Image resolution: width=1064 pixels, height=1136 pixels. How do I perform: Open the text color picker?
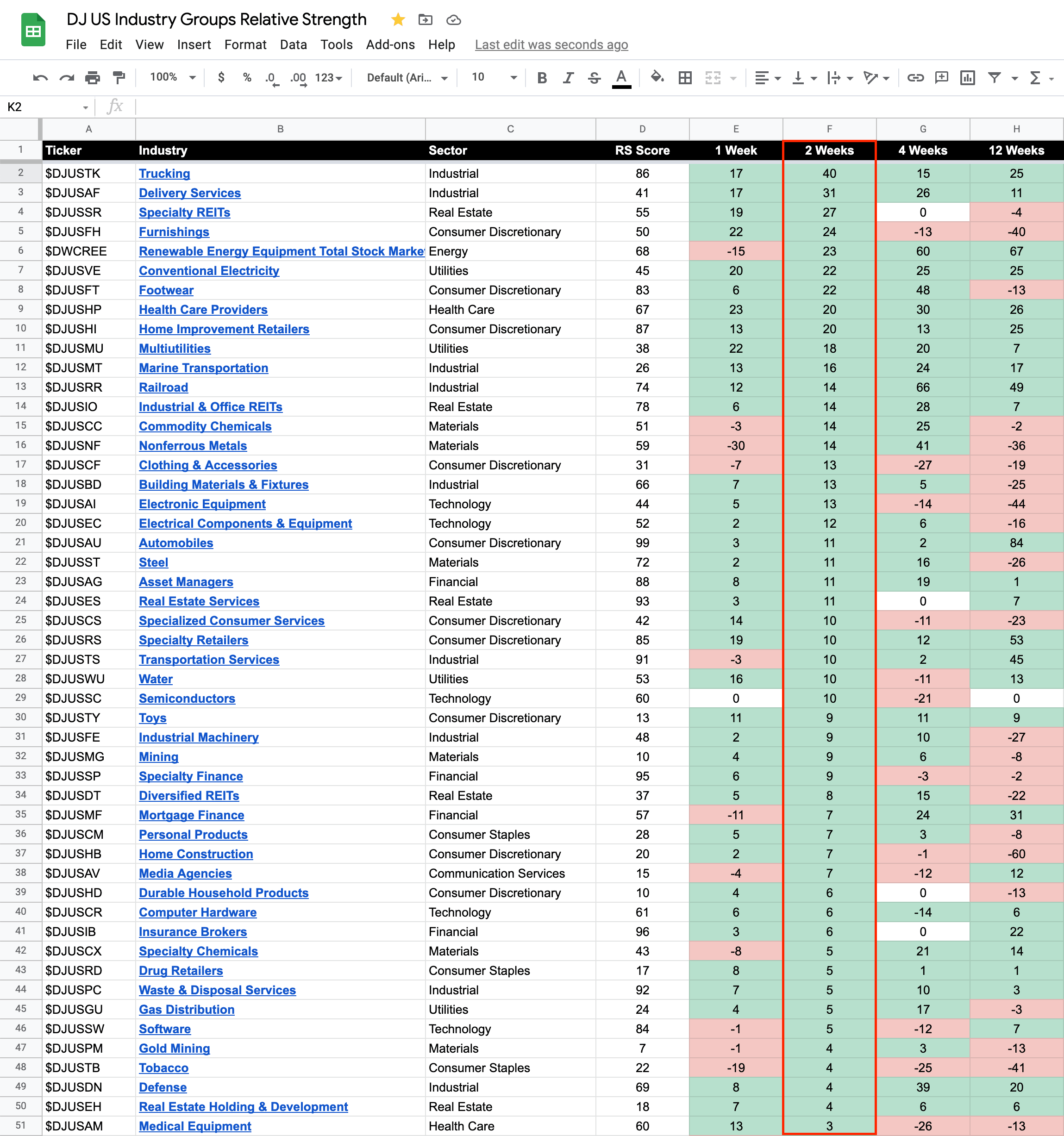[621, 78]
